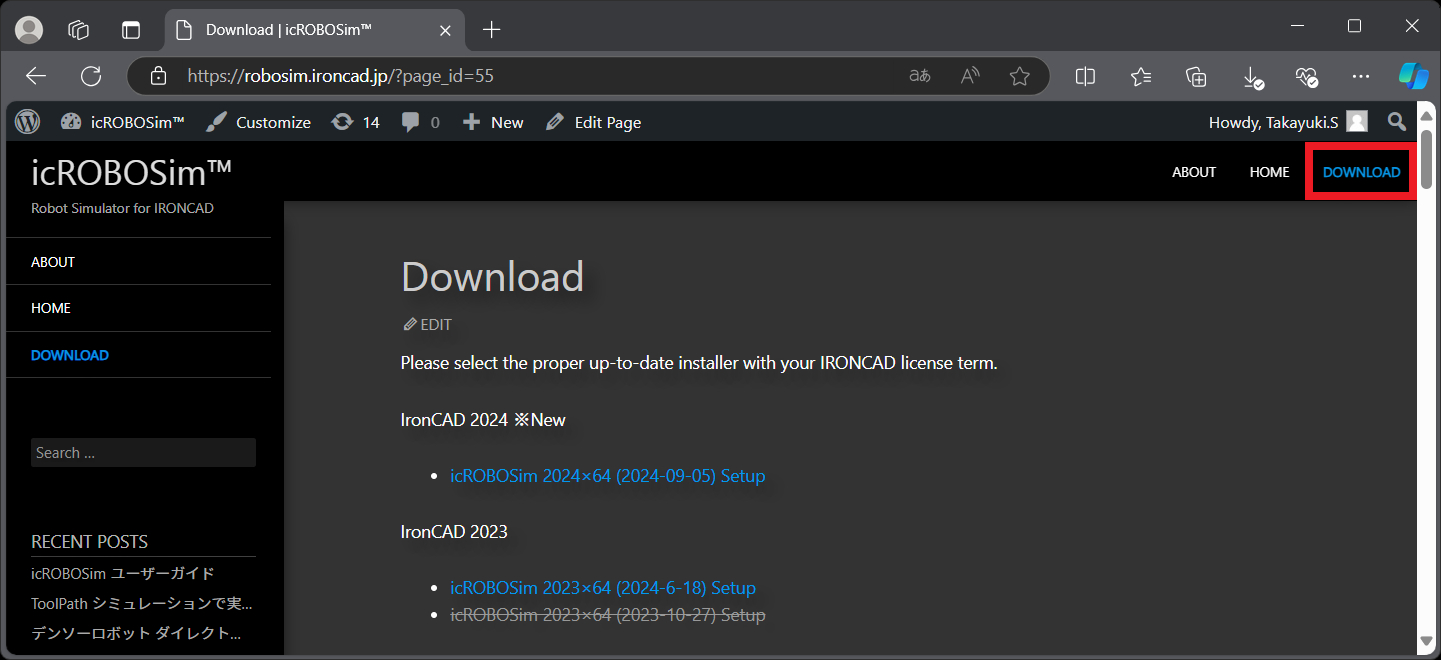
Task: Open the browser refresh button
Action: pos(91,76)
